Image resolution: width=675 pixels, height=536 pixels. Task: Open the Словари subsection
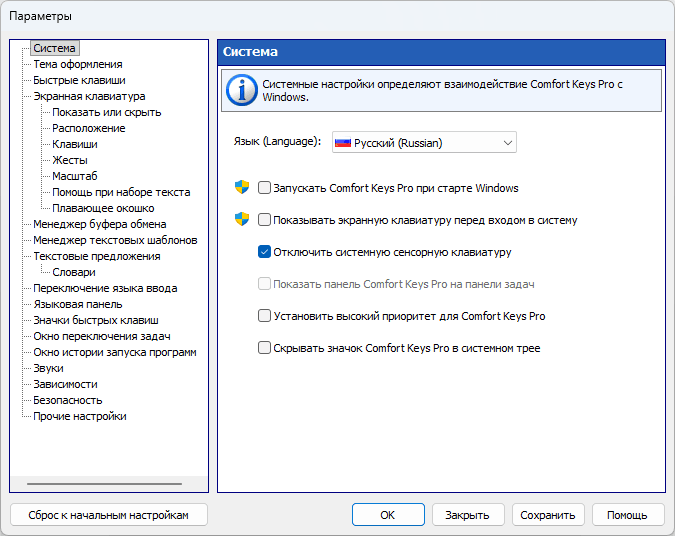(x=74, y=272)
